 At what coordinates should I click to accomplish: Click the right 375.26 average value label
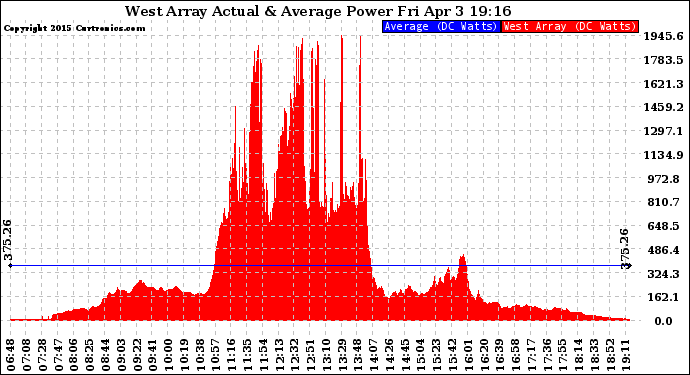pos(624,249)
